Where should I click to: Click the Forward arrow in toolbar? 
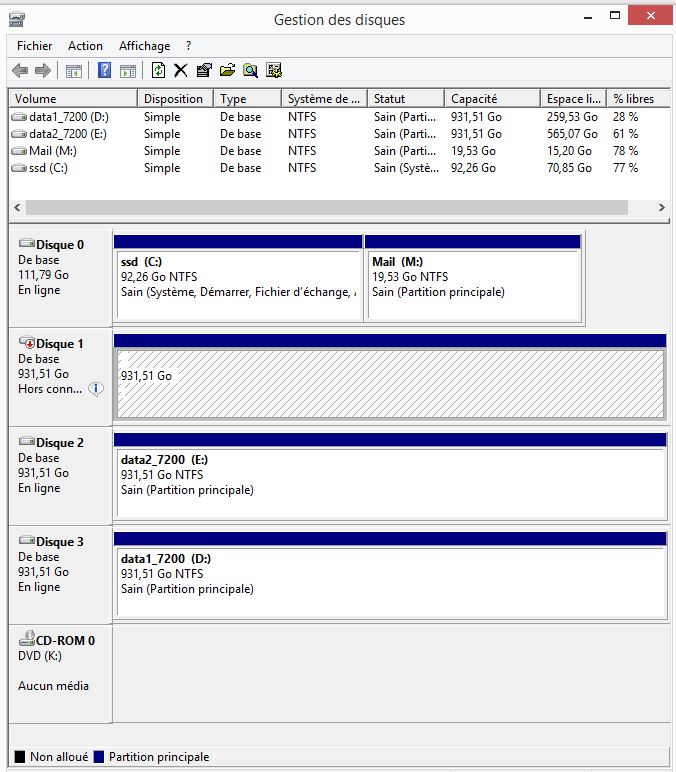point(42,70)
